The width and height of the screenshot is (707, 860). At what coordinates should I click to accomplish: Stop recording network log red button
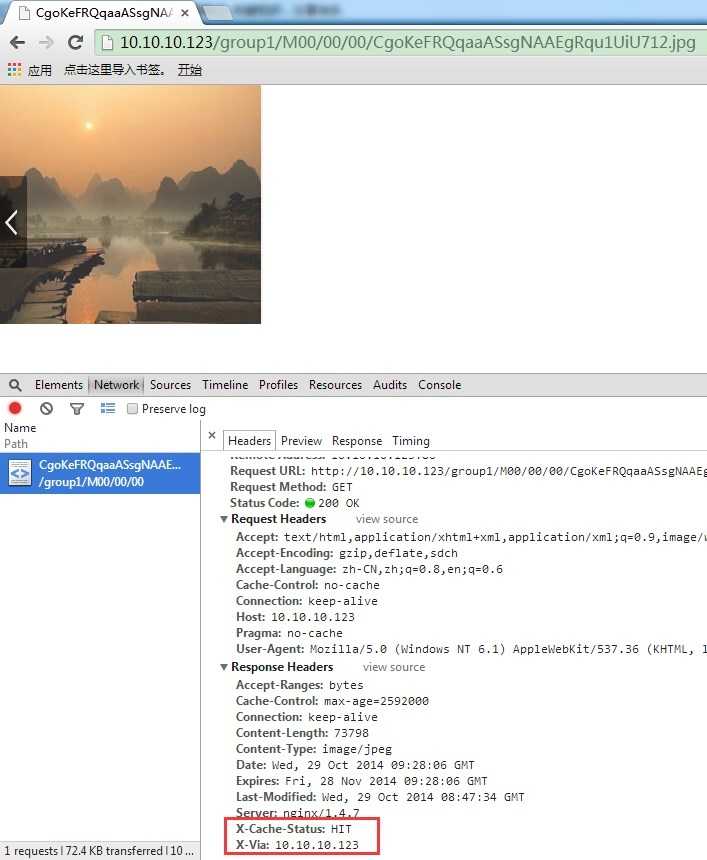15,408
